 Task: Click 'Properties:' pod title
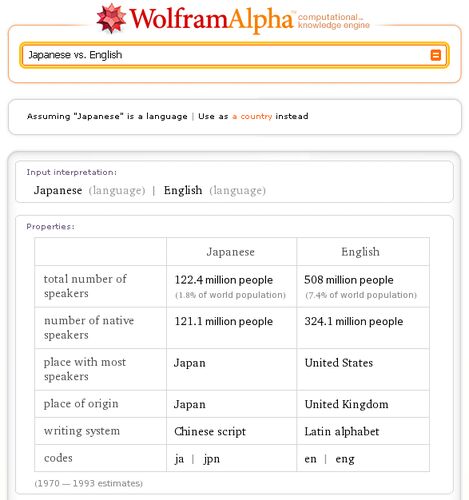click(x=51, y=227)
